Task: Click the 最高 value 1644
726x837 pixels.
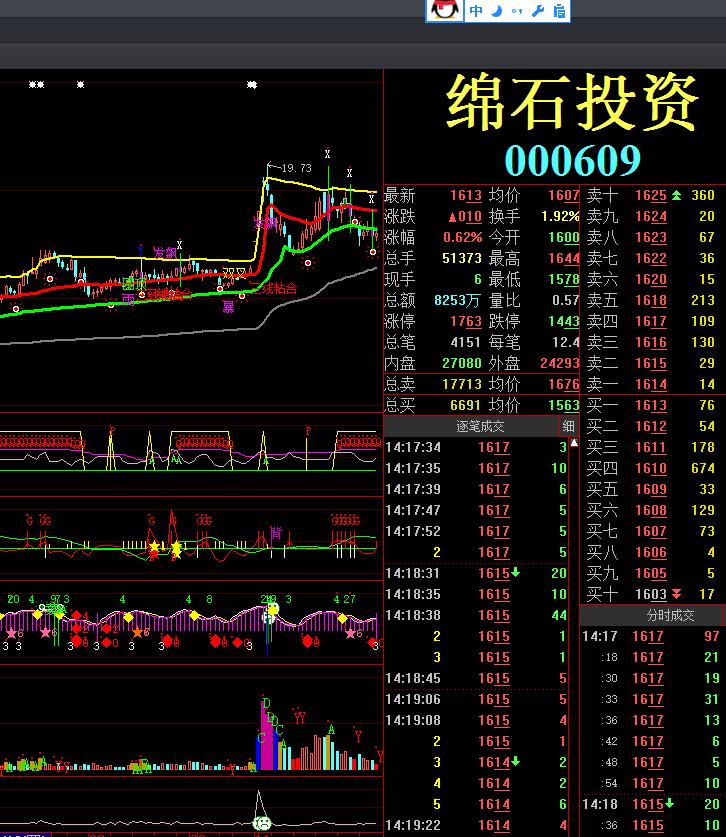Action: tap(564, 258)
